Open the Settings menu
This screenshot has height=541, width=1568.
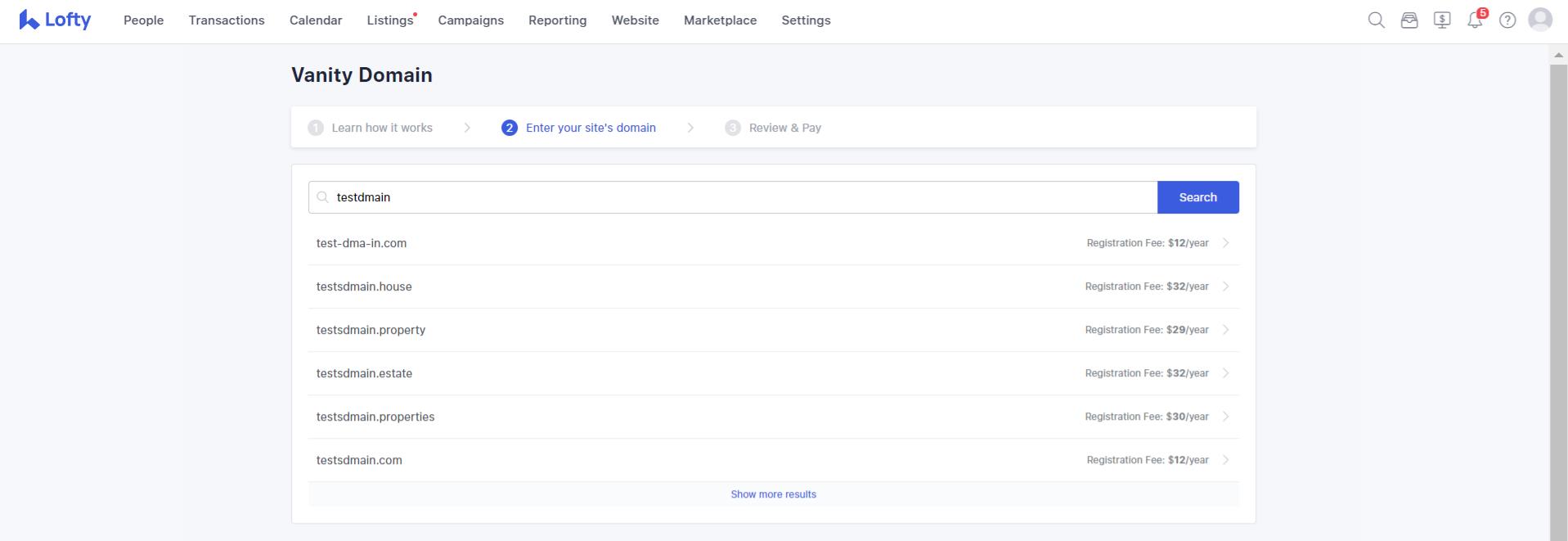click(806, 20)
